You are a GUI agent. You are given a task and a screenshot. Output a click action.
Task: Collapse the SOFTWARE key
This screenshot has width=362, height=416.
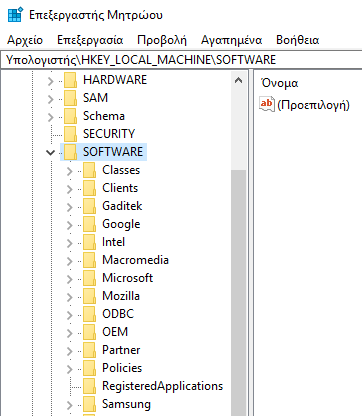point(51,153)
